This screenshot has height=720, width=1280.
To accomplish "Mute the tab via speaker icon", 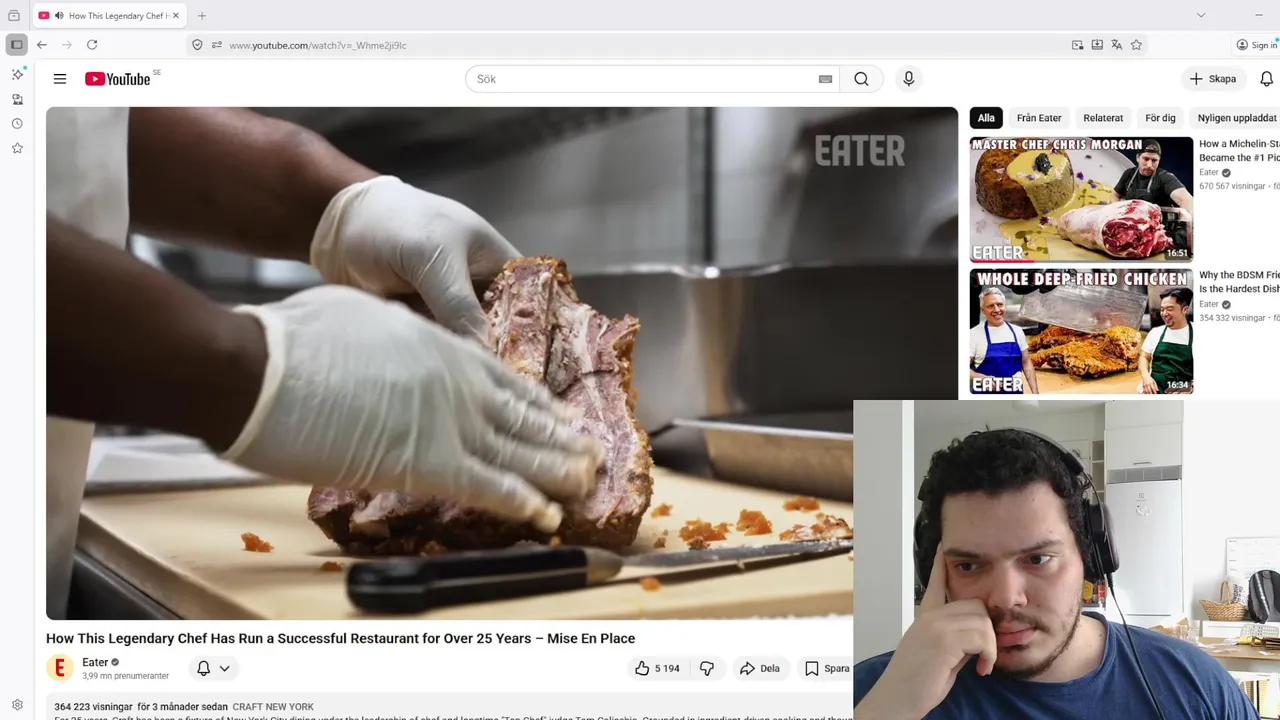I will tap(59, 16).
